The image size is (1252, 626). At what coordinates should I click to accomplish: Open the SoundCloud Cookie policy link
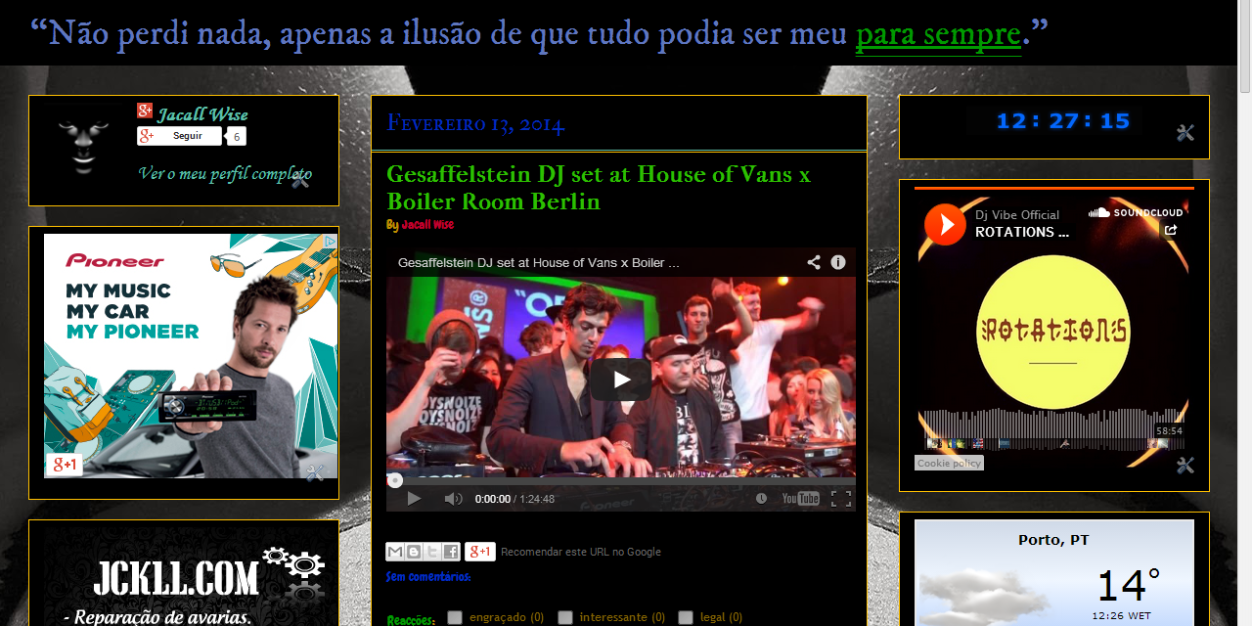tap(949, 463)
